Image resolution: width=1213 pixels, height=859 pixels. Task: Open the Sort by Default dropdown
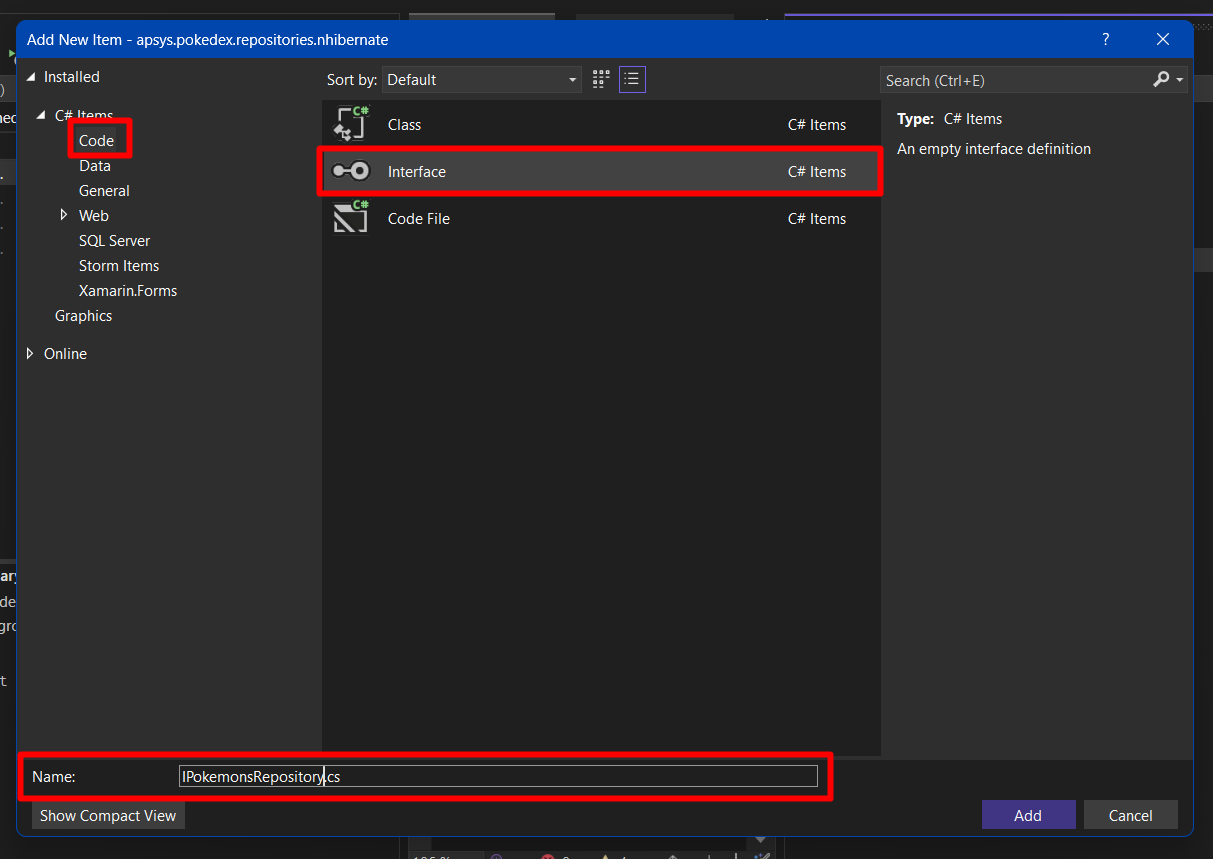482,80
